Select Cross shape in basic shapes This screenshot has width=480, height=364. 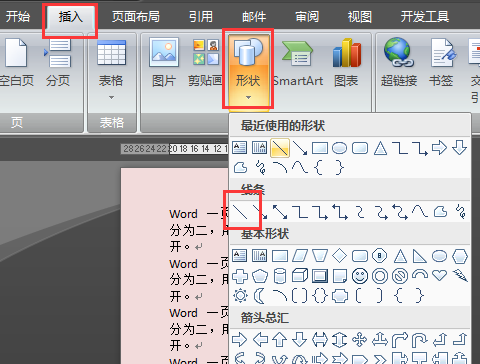point(240,276)
